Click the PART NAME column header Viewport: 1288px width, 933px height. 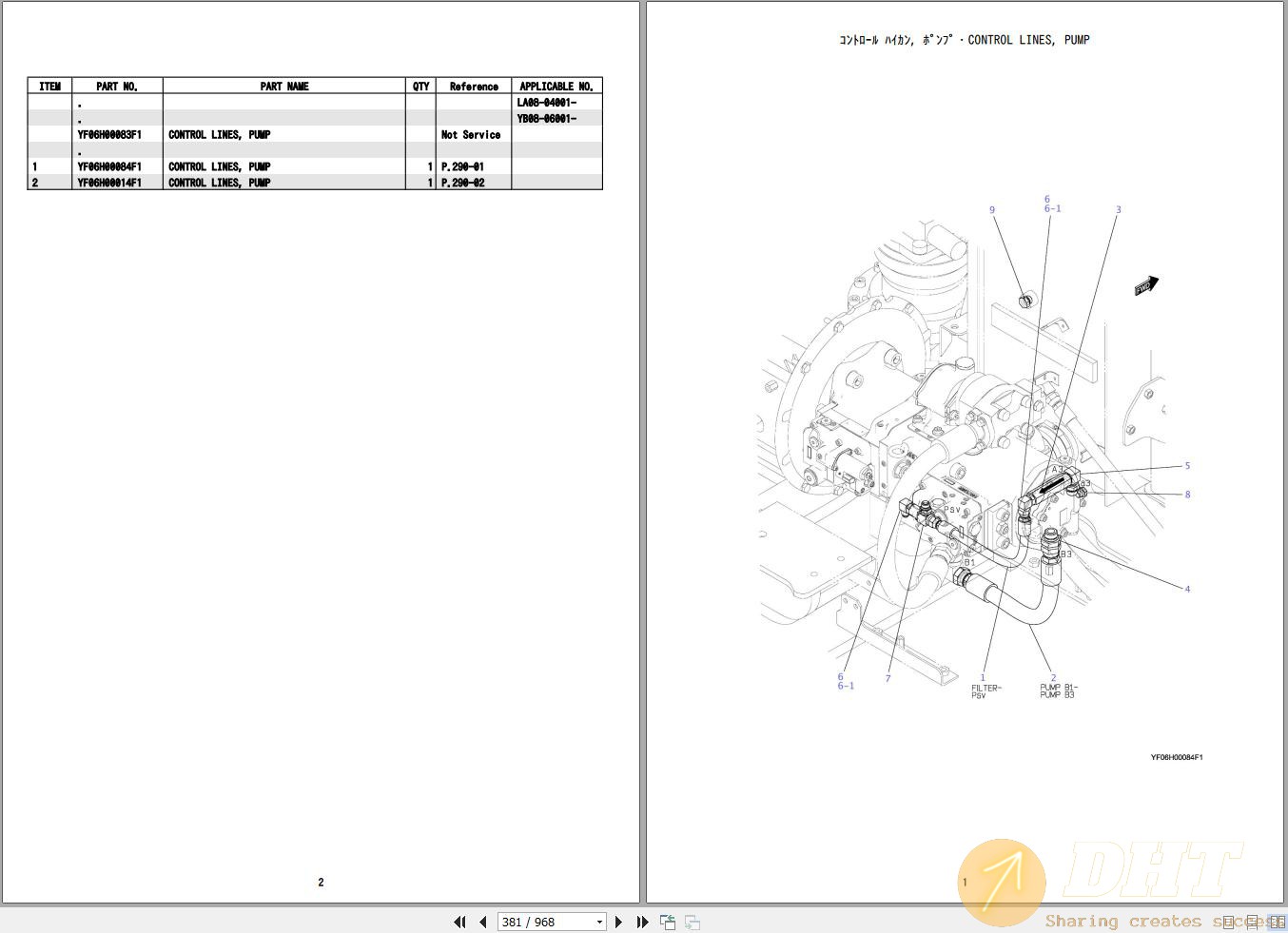click(x=284, y=87)
